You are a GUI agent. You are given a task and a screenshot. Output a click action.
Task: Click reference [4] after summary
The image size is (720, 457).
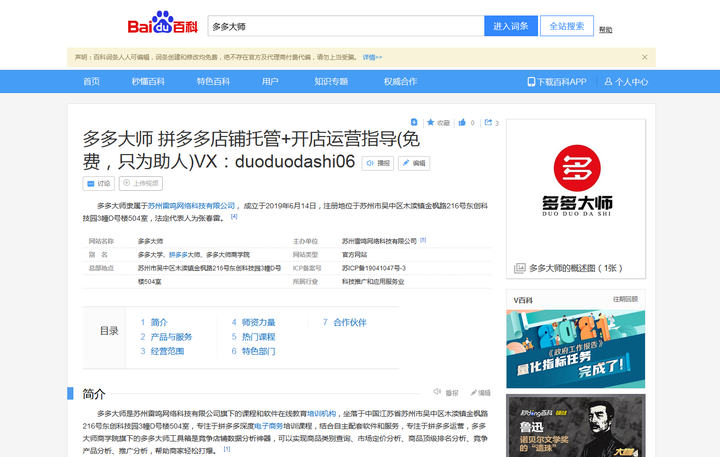coord(234,216)
